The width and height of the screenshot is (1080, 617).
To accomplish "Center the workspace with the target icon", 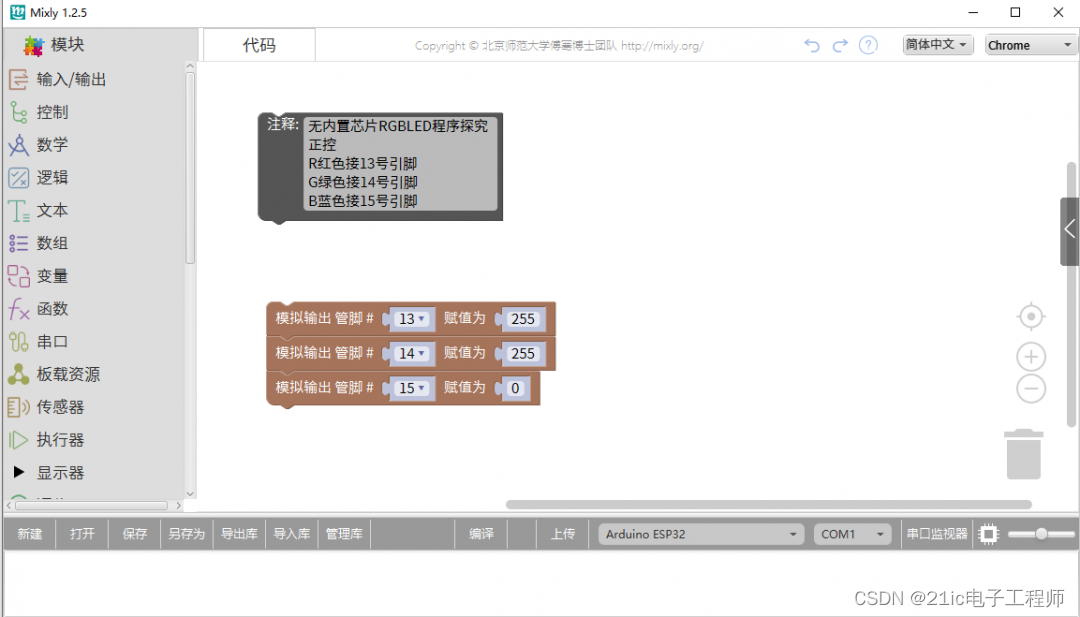I will tap(1031, 317).
